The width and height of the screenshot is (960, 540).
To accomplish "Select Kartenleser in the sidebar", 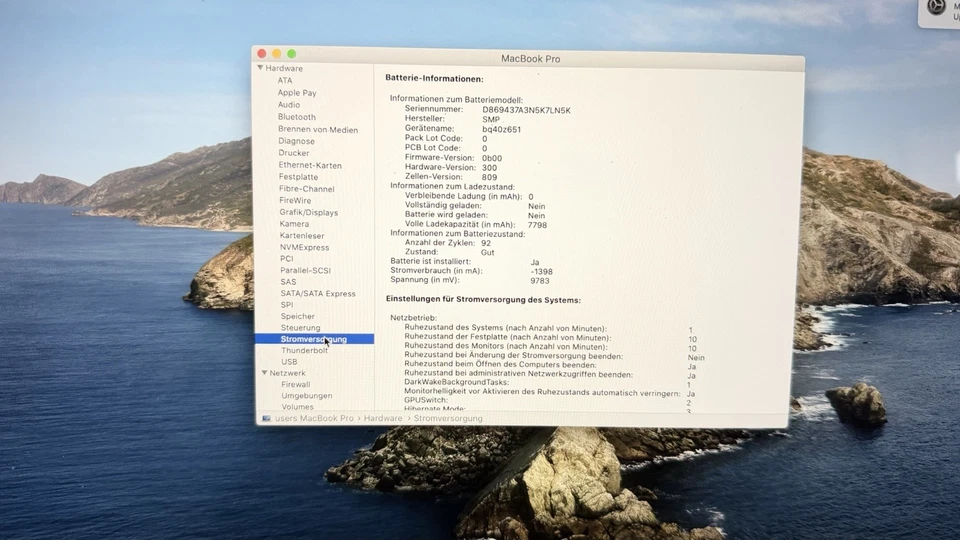I will [x=302, y=236].
